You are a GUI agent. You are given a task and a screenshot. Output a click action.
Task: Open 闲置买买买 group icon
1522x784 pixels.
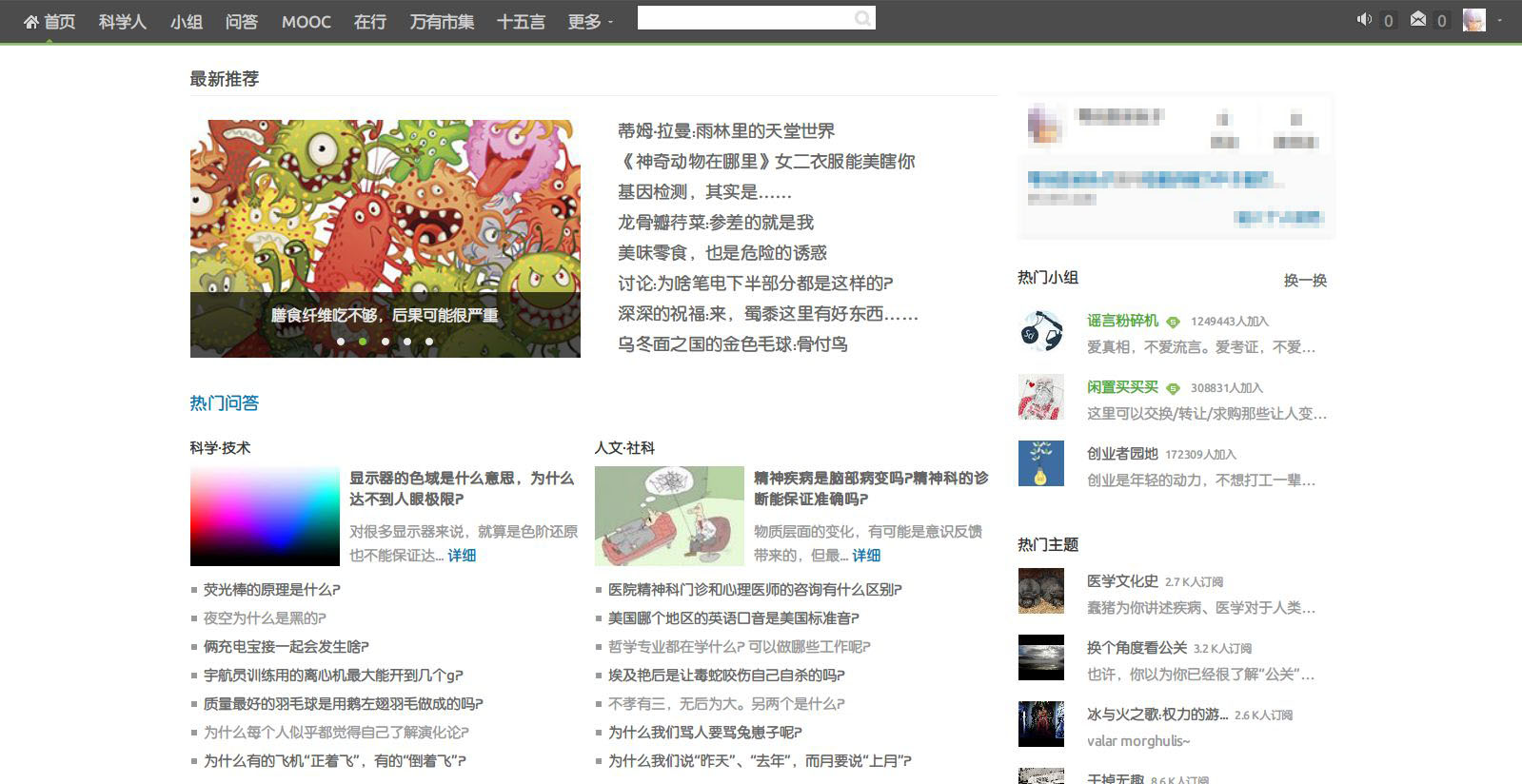pos(1040,398)
